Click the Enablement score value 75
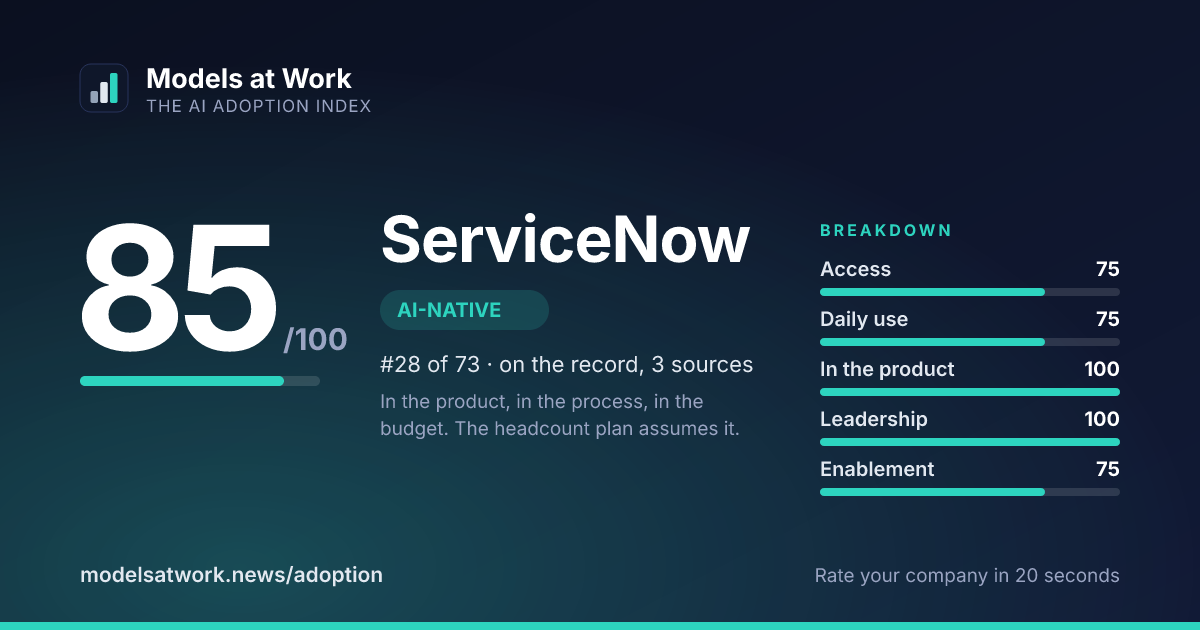The width and height of the screenshot is (1200, 630). coord(1107,469)
